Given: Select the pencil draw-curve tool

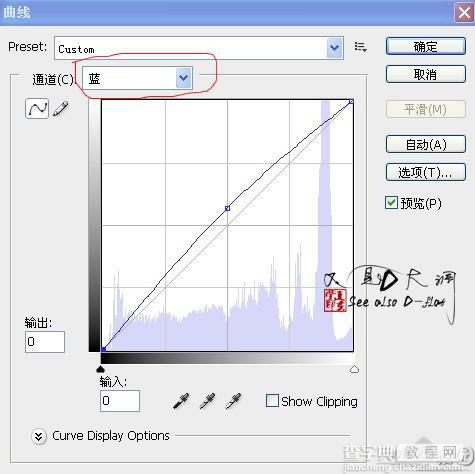Looking at the screenshot, I should click(x=61, y=109).
